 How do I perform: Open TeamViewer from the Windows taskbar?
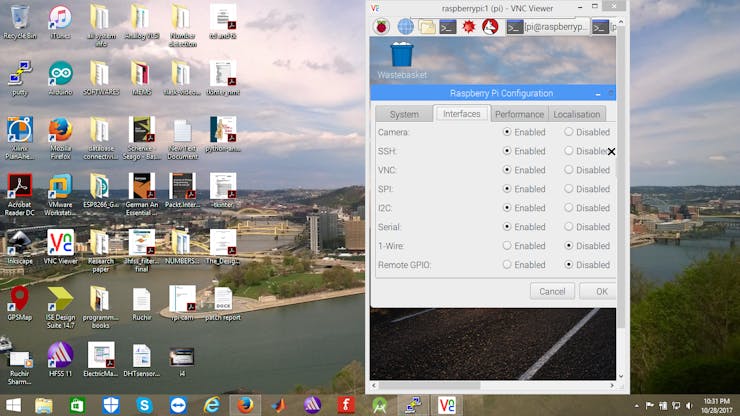point(178,405)
